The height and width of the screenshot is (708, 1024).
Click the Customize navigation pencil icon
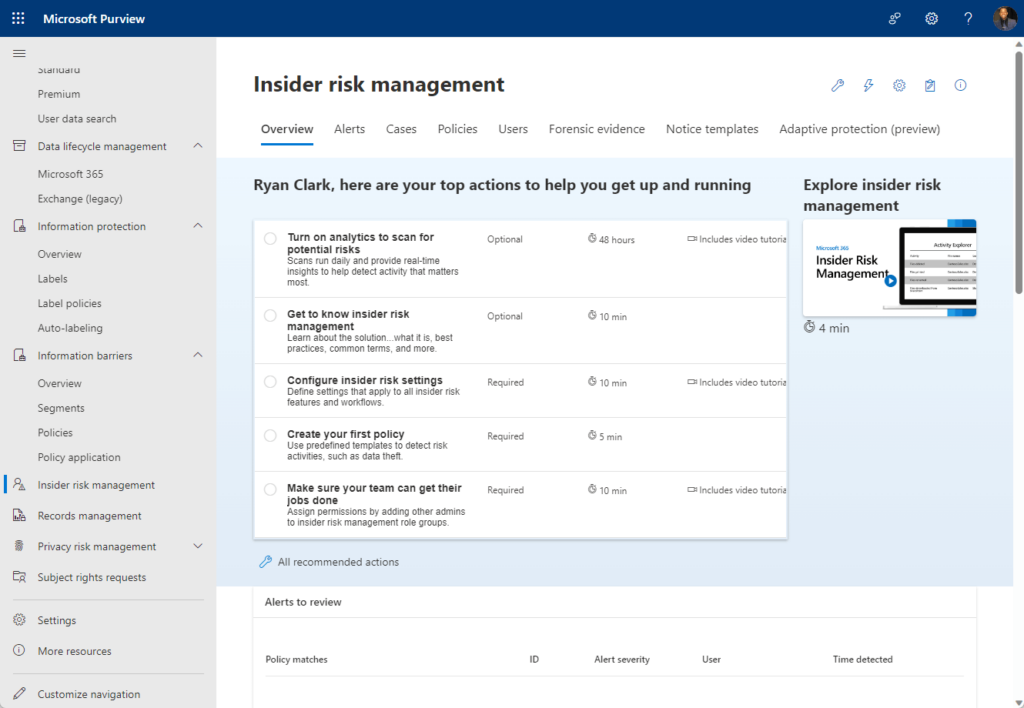[20, 694]
